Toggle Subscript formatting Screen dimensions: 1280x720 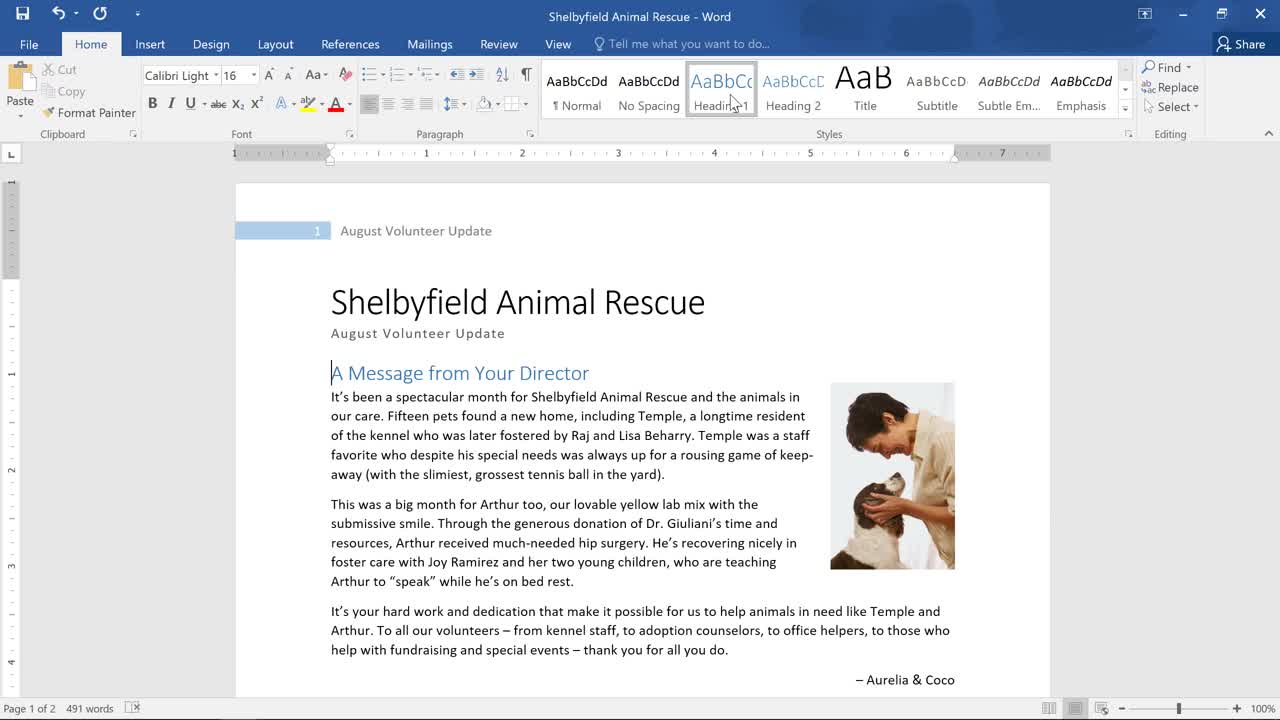pos(238,104)
